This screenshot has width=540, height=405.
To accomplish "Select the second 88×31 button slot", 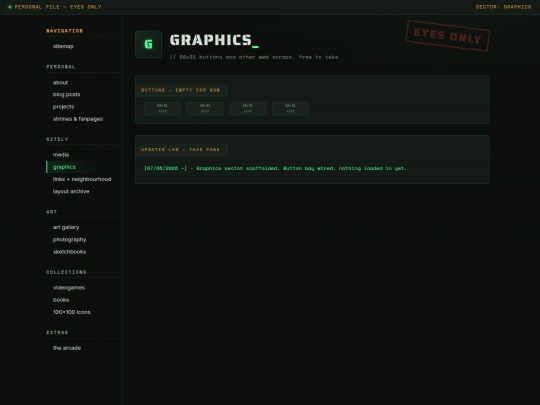I will [205, 108].
